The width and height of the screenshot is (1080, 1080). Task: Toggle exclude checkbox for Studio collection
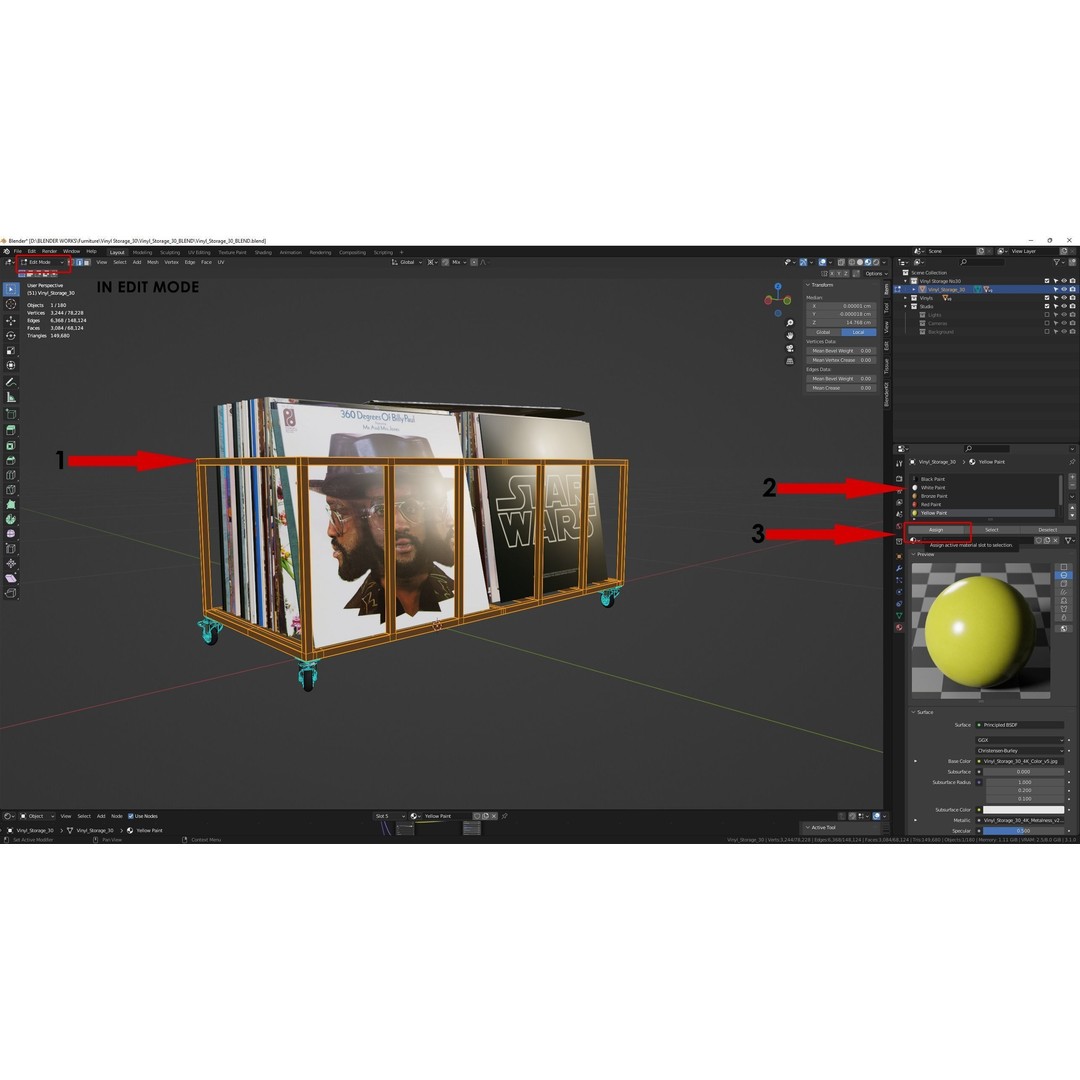coord(1047,307)
